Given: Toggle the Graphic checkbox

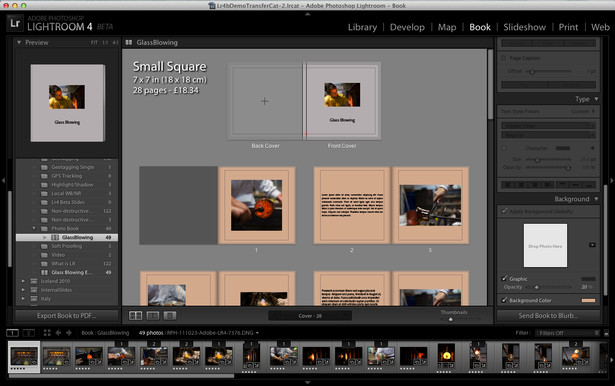Looking at the screenshot, I should click(504, 278).
